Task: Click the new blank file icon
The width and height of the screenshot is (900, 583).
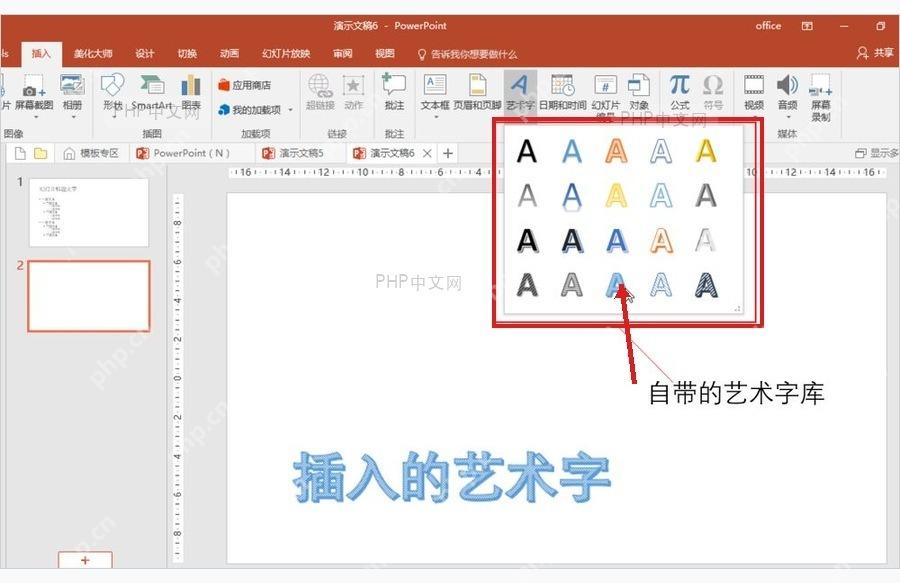Action: [x=20, y=153]
